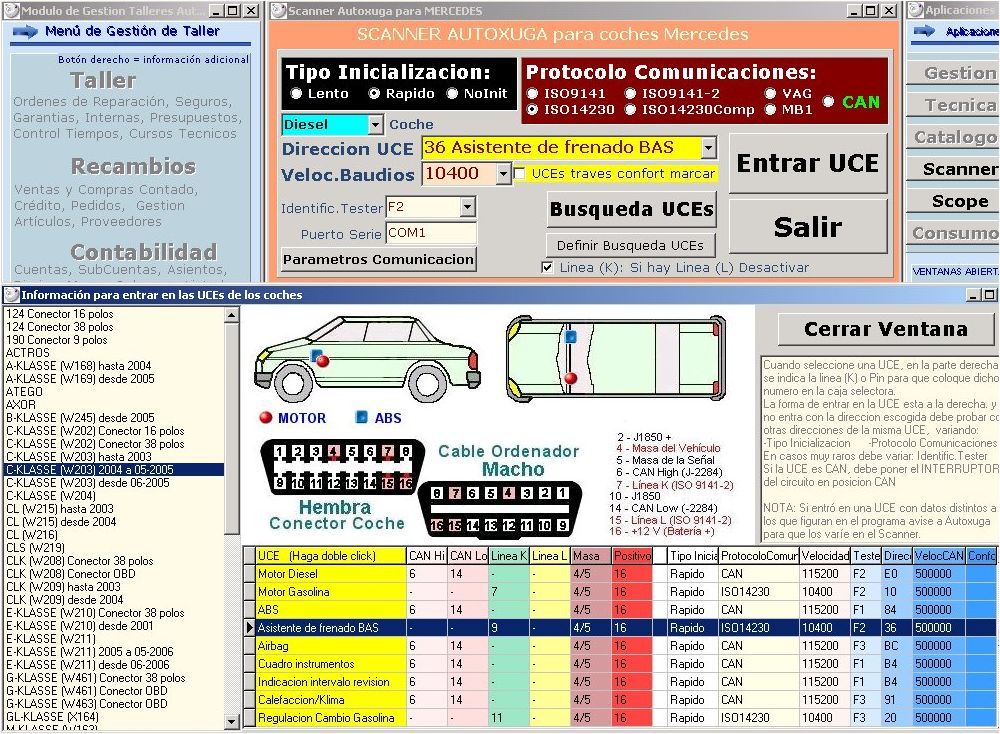
Task: Click the blue arrow icon in Aplicaciones window
Action: click(924, 31)
